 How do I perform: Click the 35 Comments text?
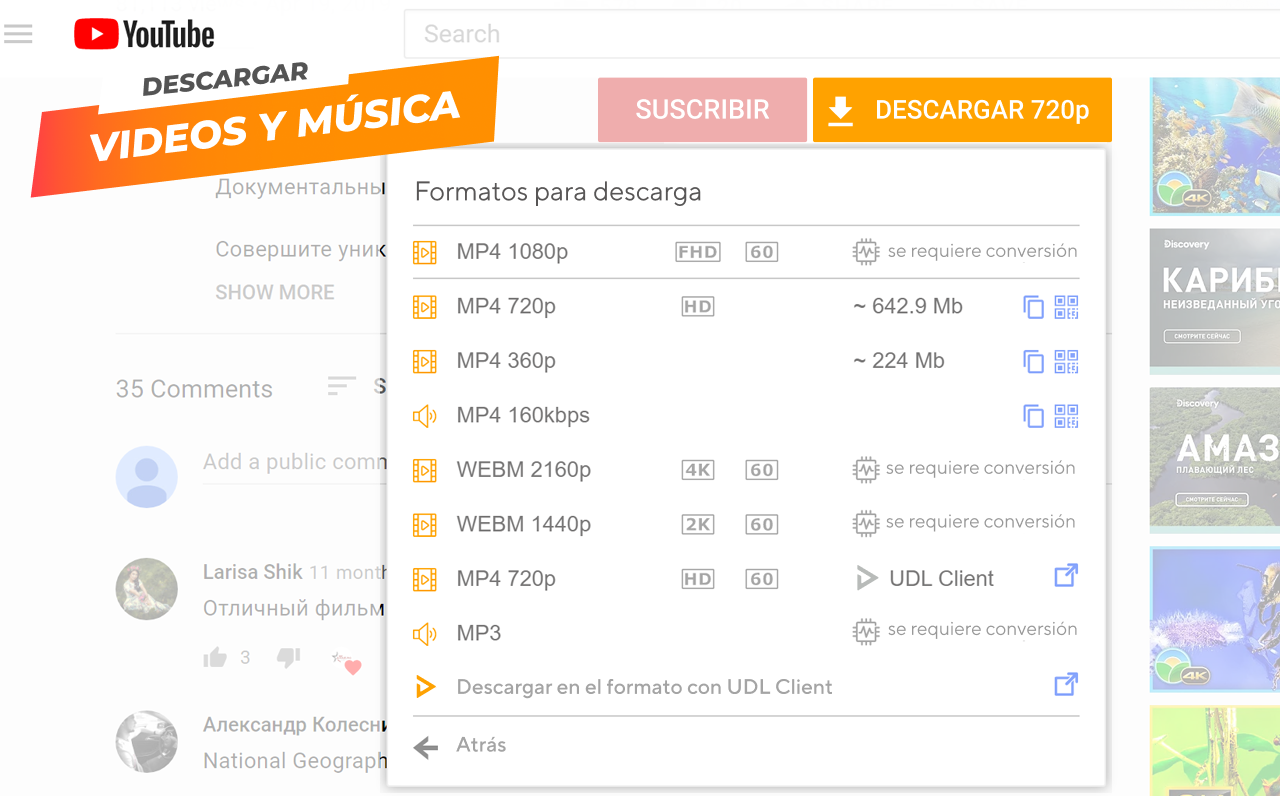point(194,389)
